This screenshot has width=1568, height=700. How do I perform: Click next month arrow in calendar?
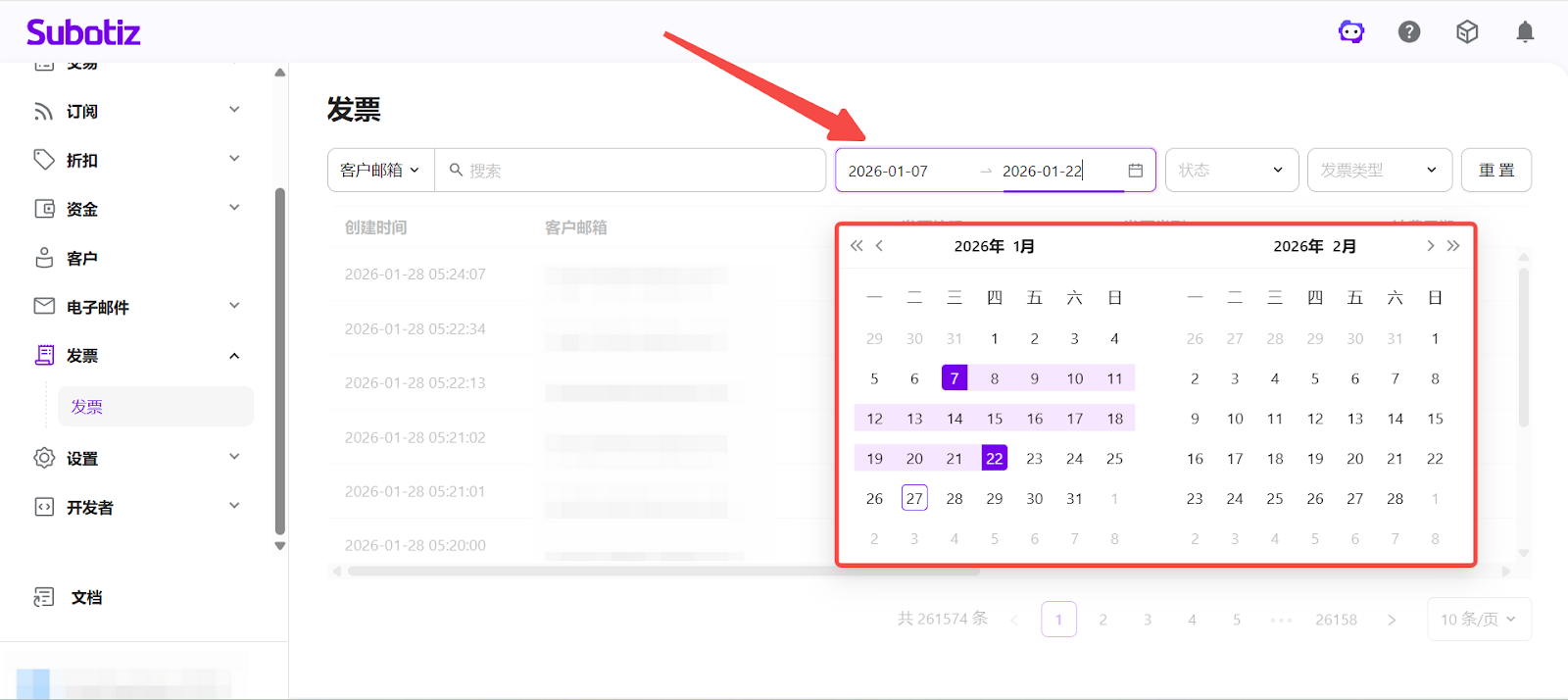click(1430, 246)
